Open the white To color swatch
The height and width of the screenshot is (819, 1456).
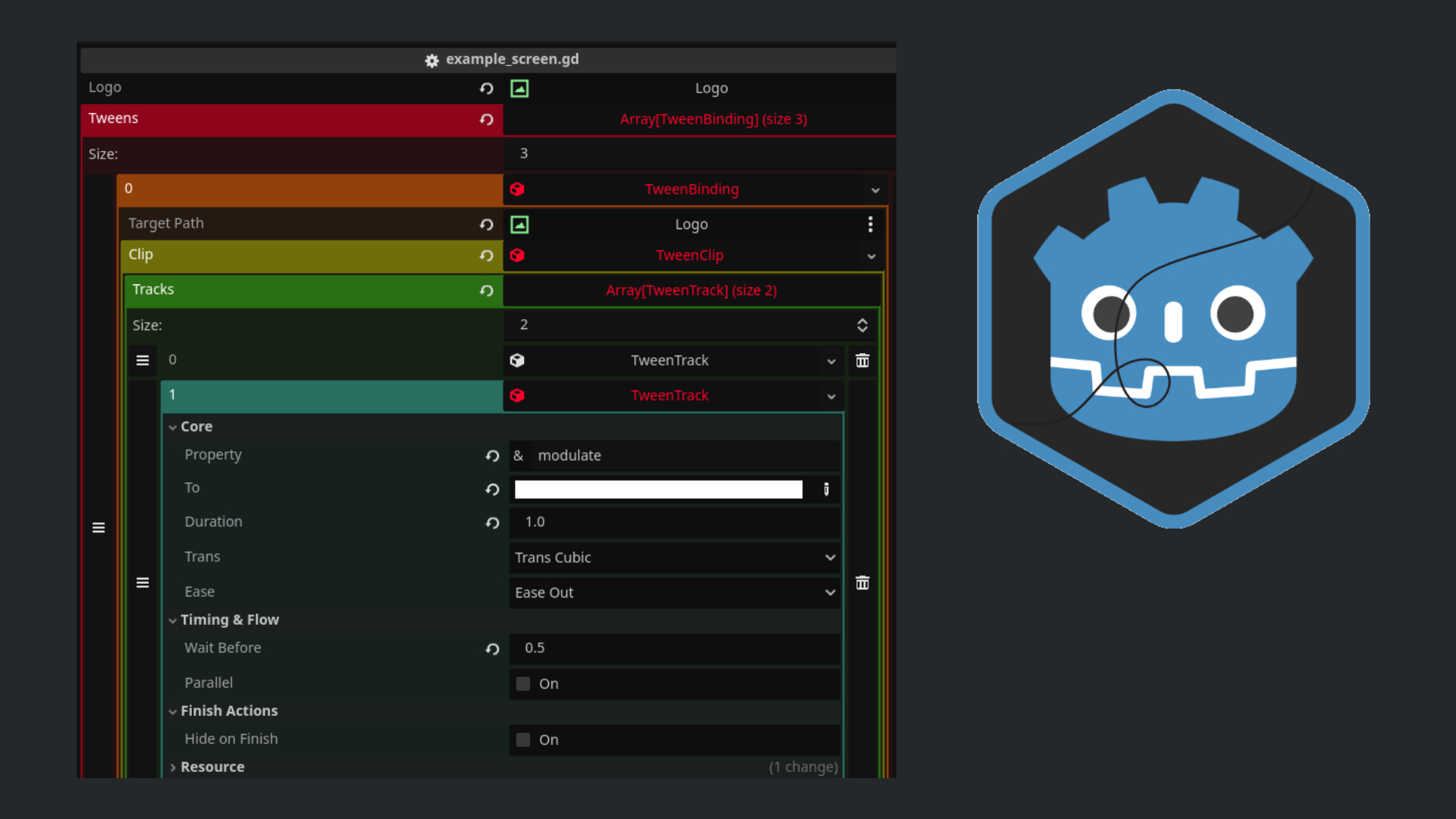658,489
